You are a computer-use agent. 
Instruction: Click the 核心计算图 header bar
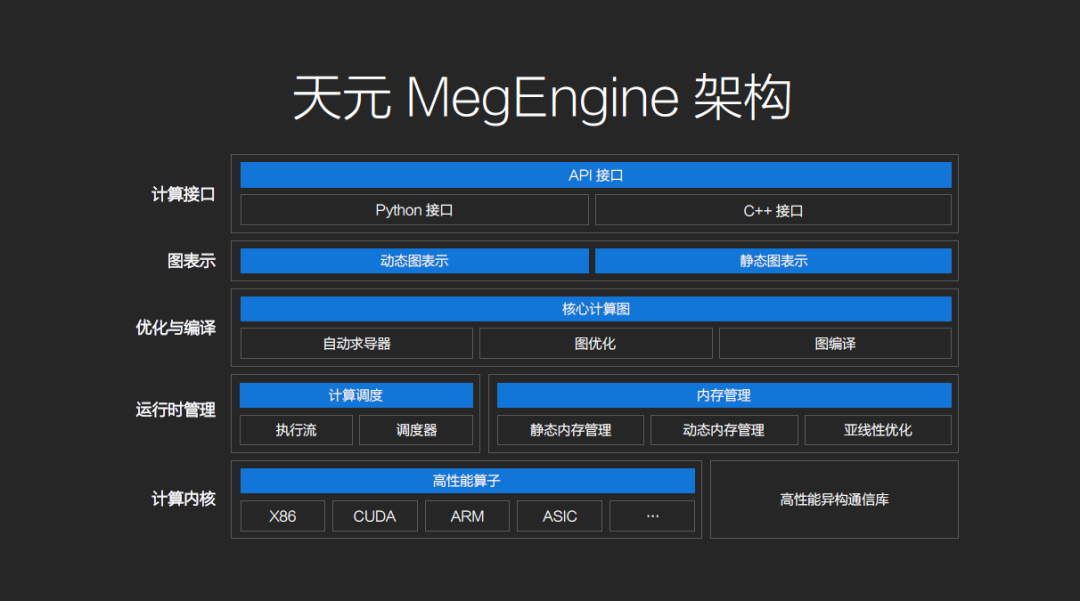tap(595, 309)
